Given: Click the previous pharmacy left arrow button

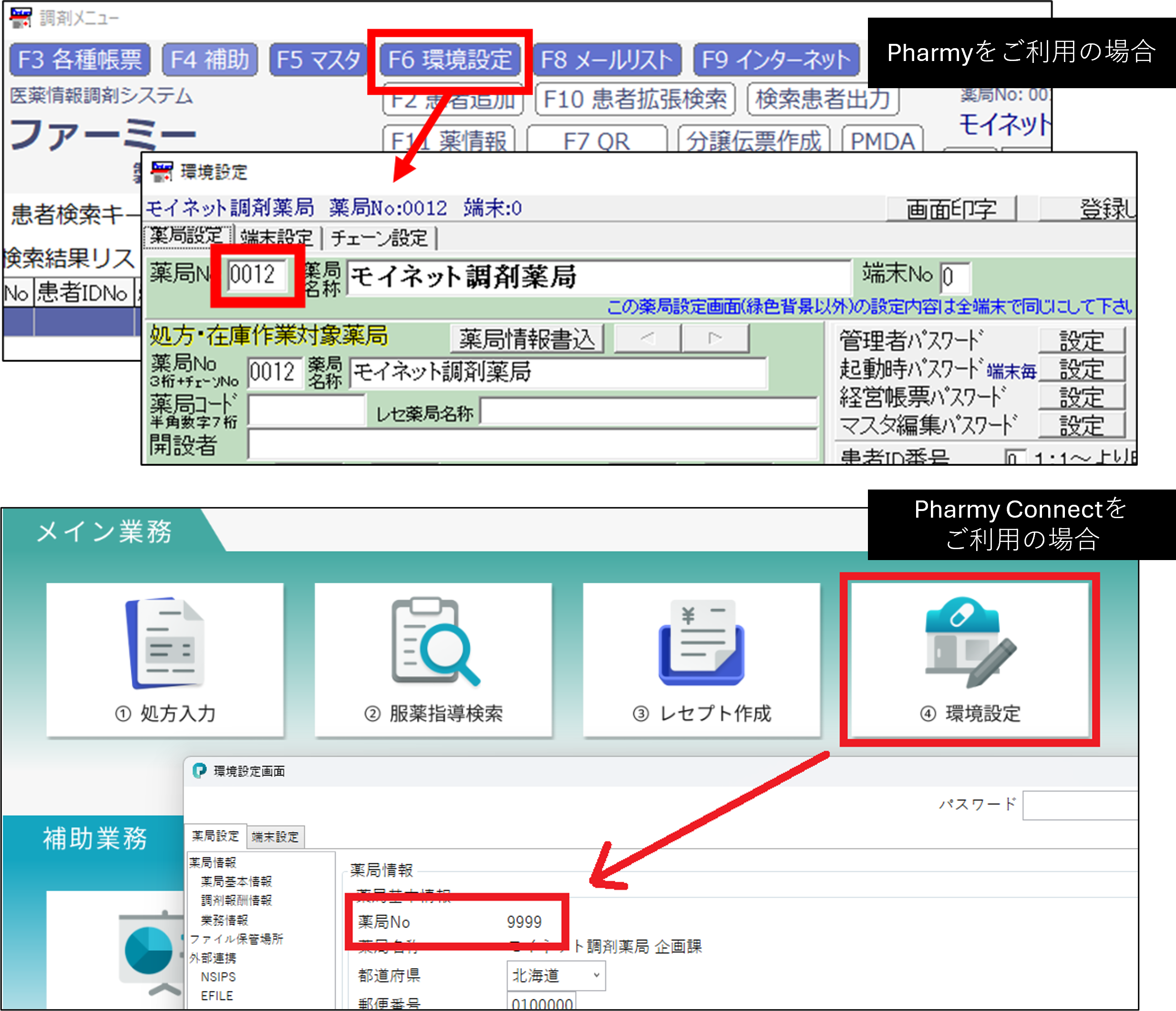Looking at the screenshot, I should 648,339.
